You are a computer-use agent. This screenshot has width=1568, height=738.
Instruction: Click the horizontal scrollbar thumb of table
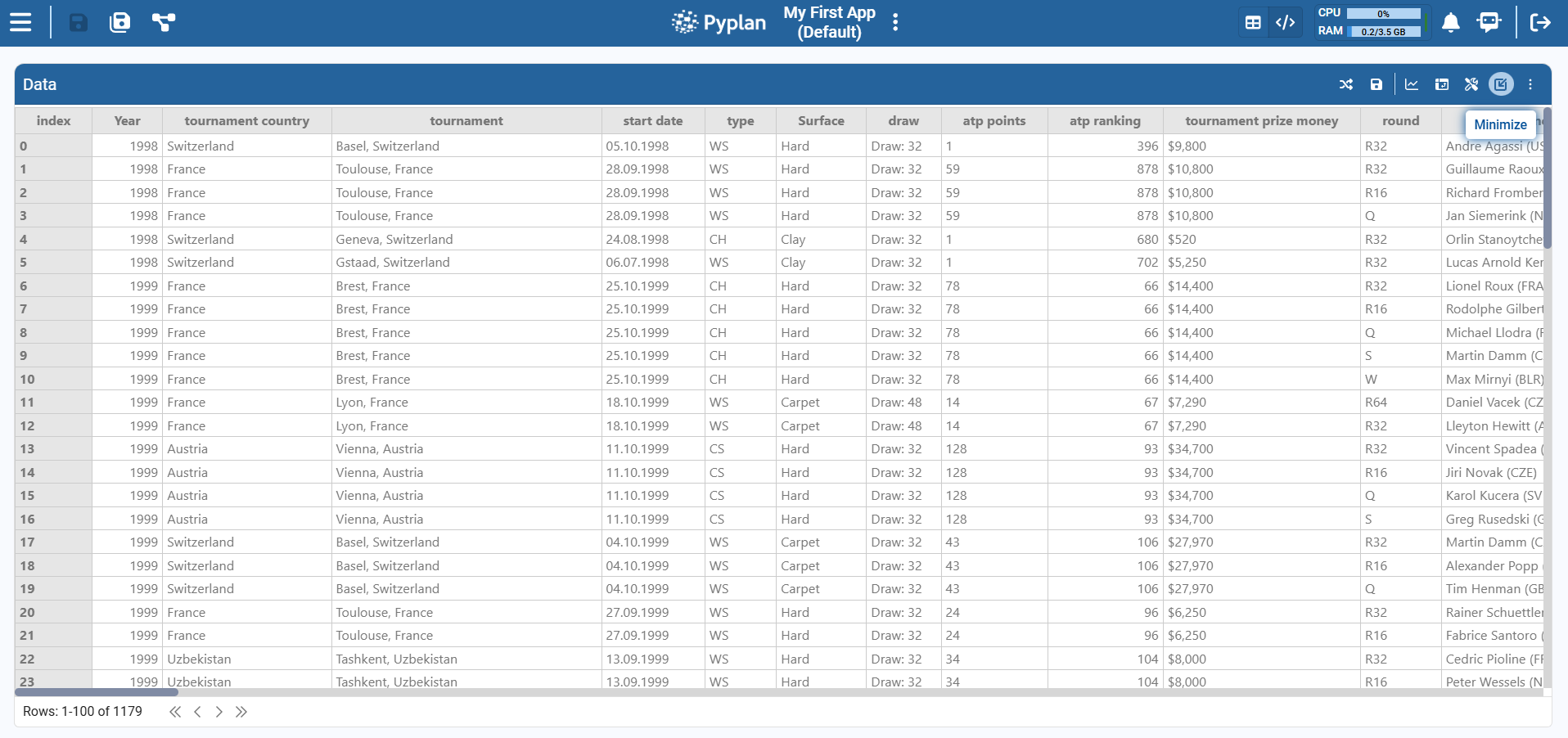tap(97, 692)
